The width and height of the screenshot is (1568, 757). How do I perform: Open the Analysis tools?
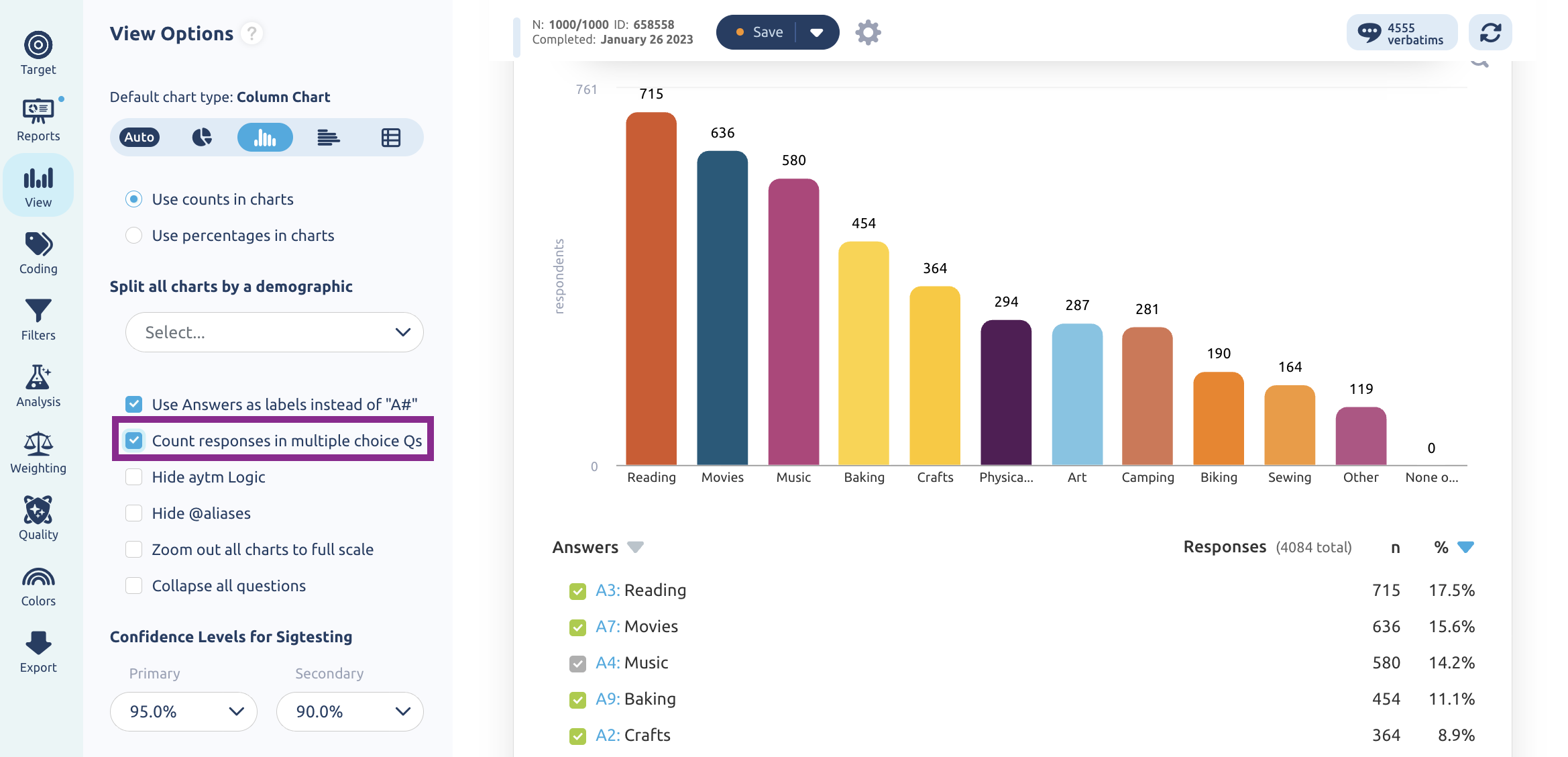coord(38,385)
